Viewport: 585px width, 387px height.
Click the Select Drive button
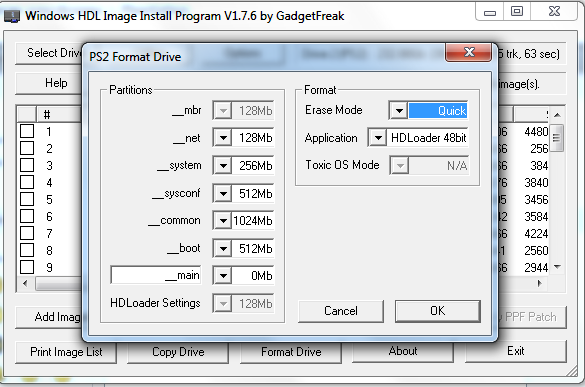coord(49,53)
